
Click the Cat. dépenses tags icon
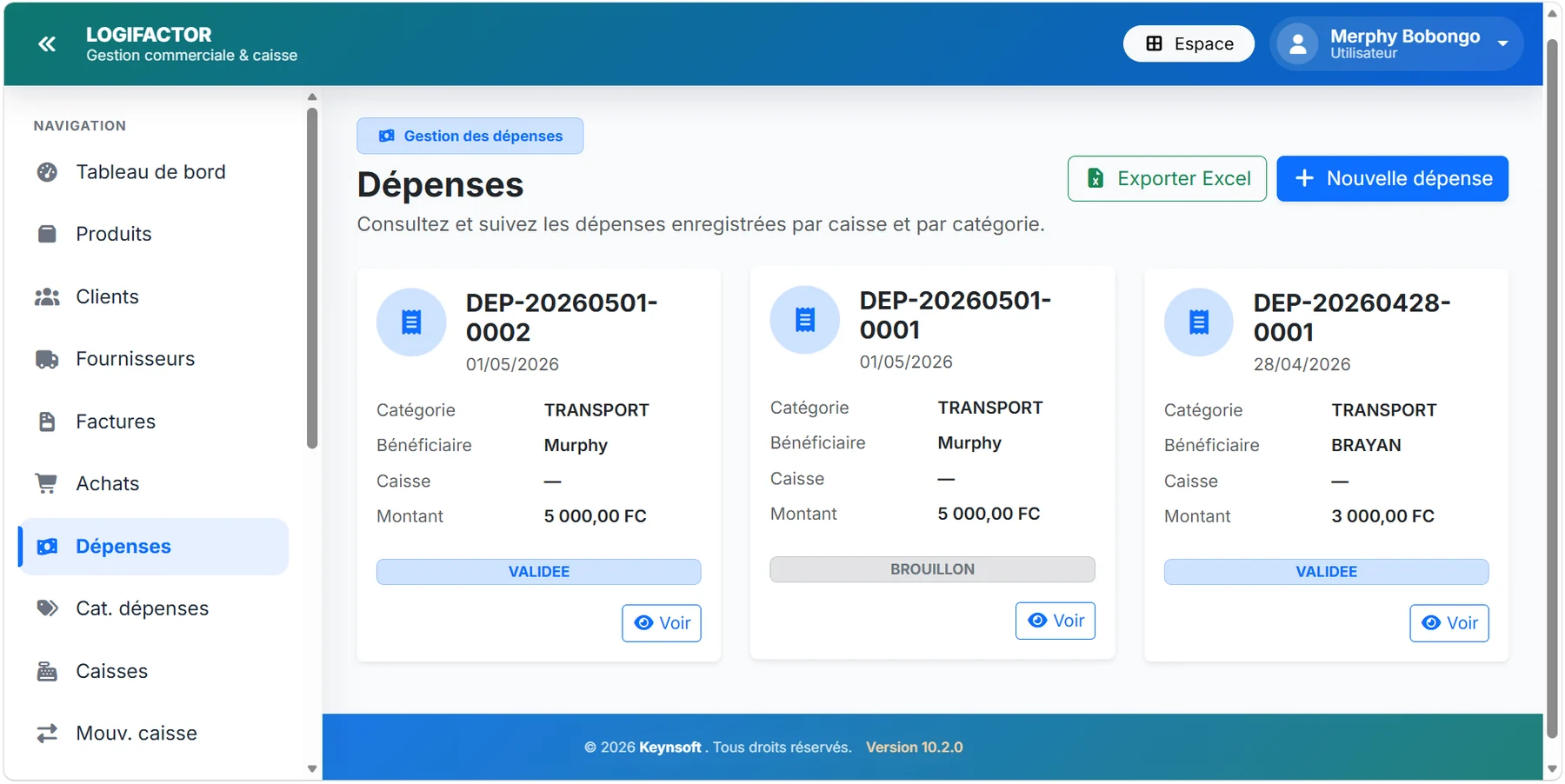(47, 608)
